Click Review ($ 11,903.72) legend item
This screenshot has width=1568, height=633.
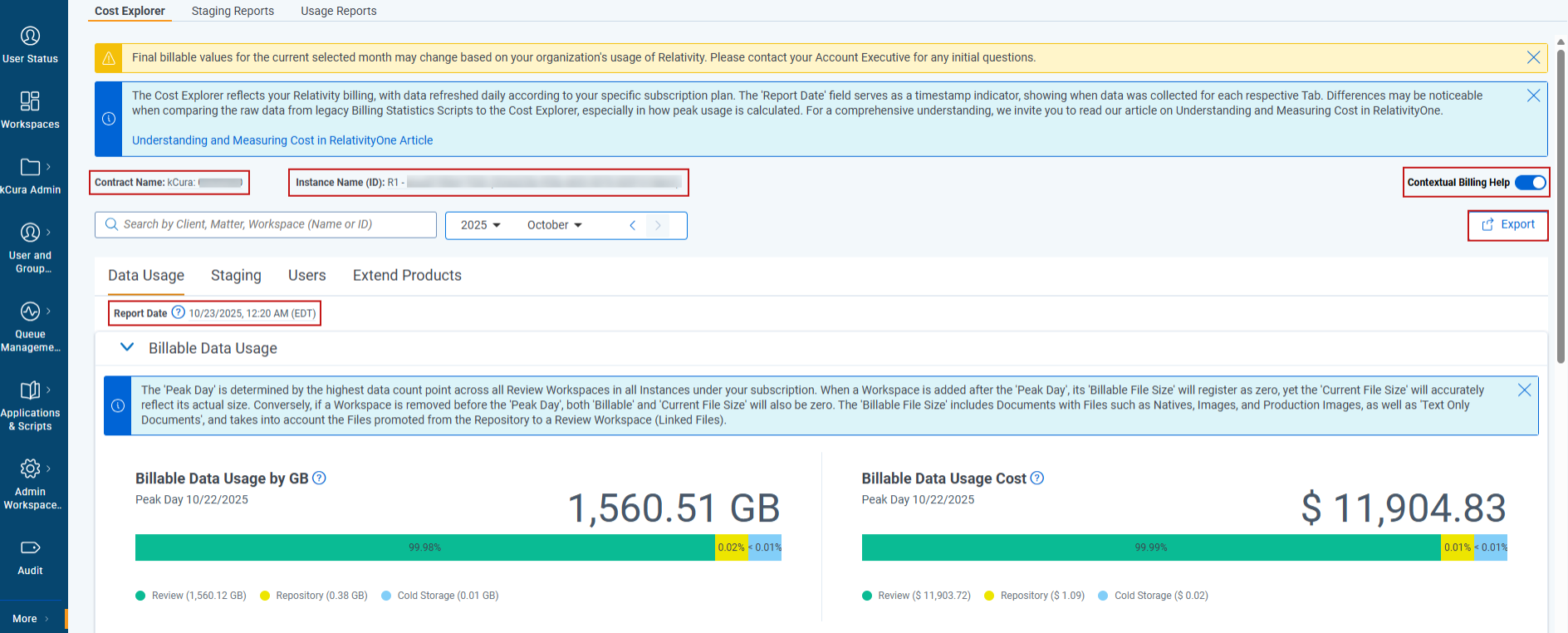916,596
